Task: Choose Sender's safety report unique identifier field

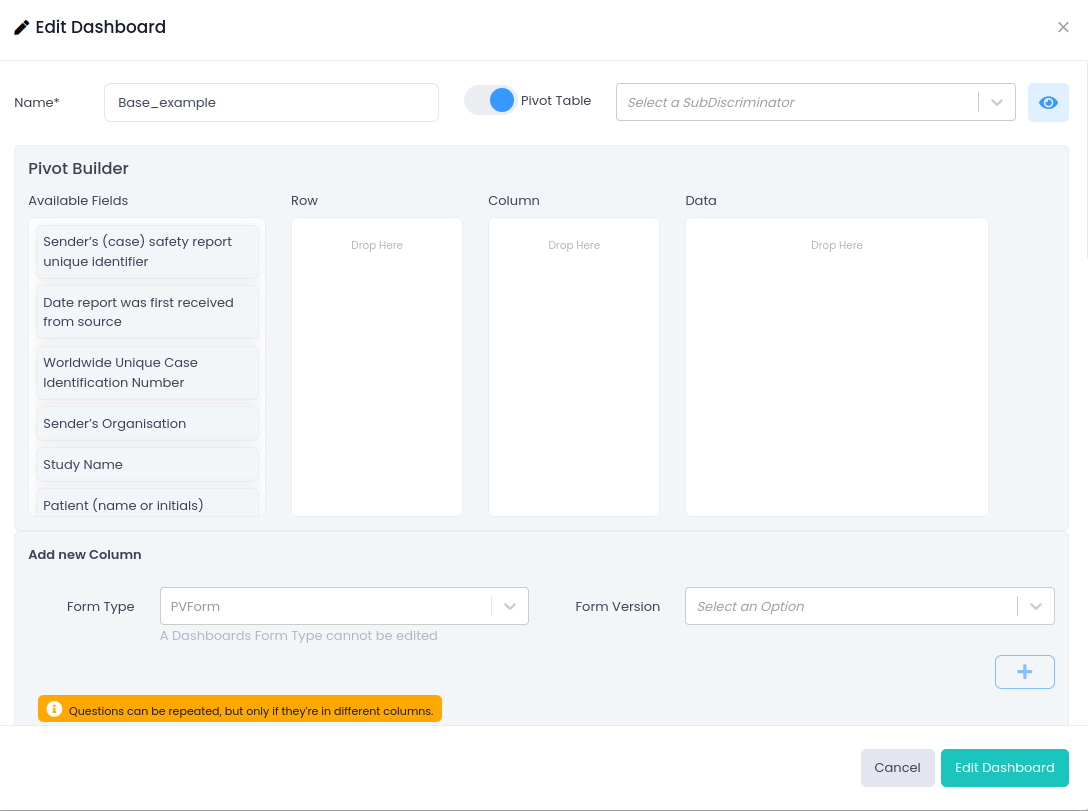Action: pyautogui.click(x=147, y=252)
